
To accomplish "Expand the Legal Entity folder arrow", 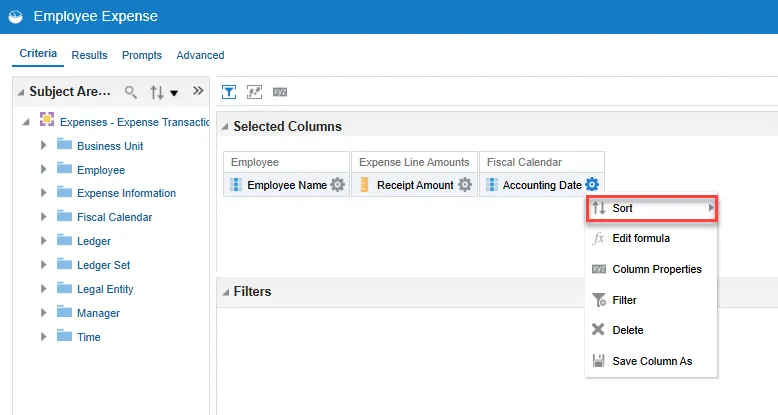I will click(x=44, y=288).
